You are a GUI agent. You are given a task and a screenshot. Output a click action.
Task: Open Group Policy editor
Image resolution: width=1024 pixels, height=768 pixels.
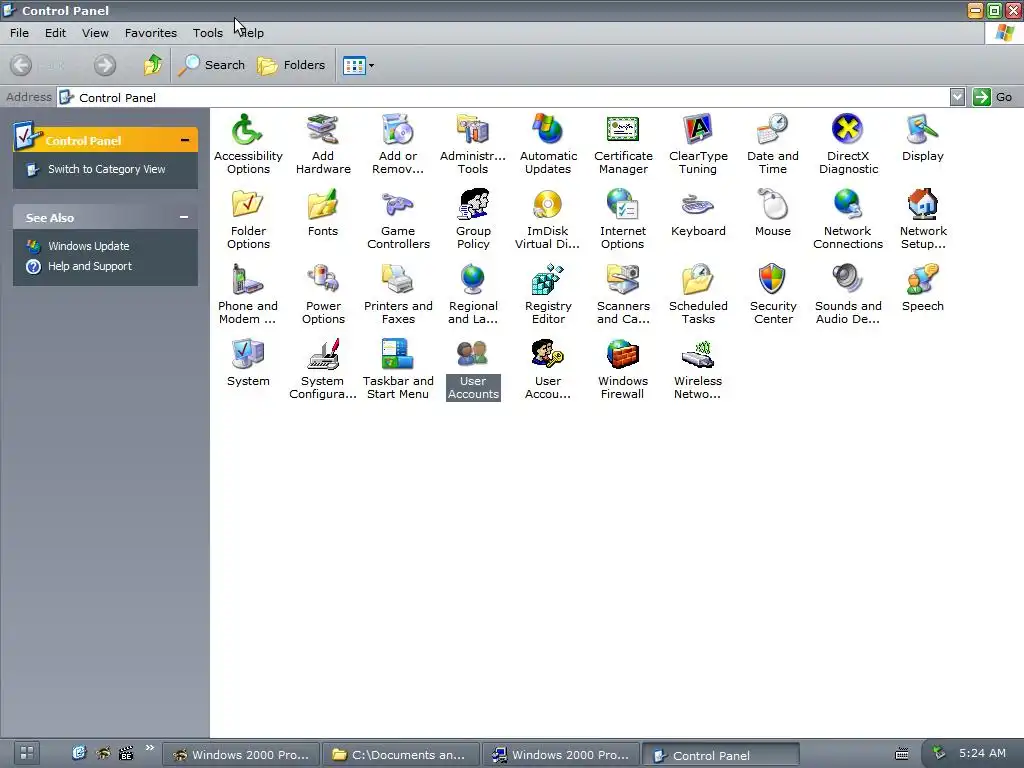tap(473, 219)
